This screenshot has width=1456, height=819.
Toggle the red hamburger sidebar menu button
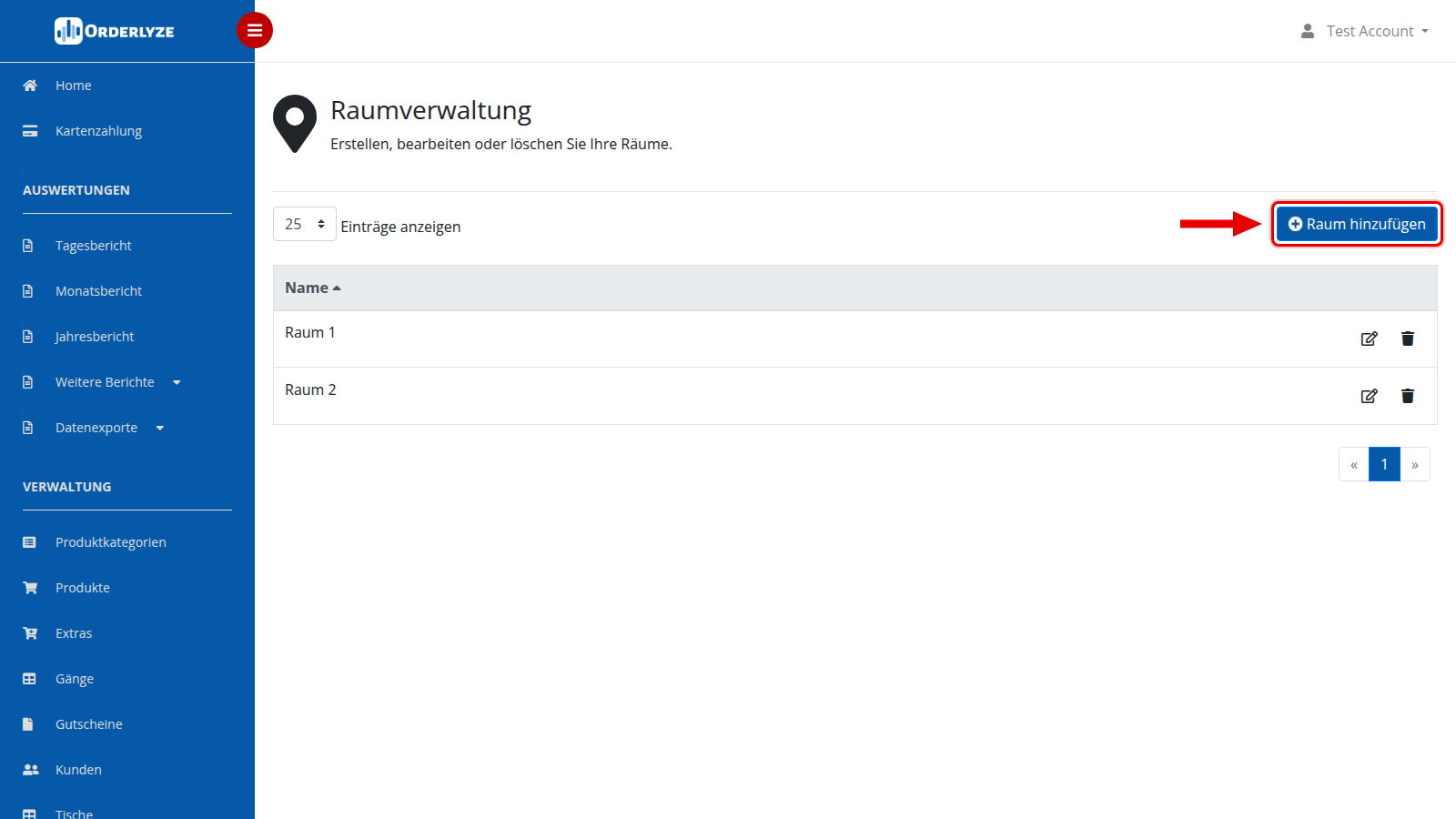(255, 30)
